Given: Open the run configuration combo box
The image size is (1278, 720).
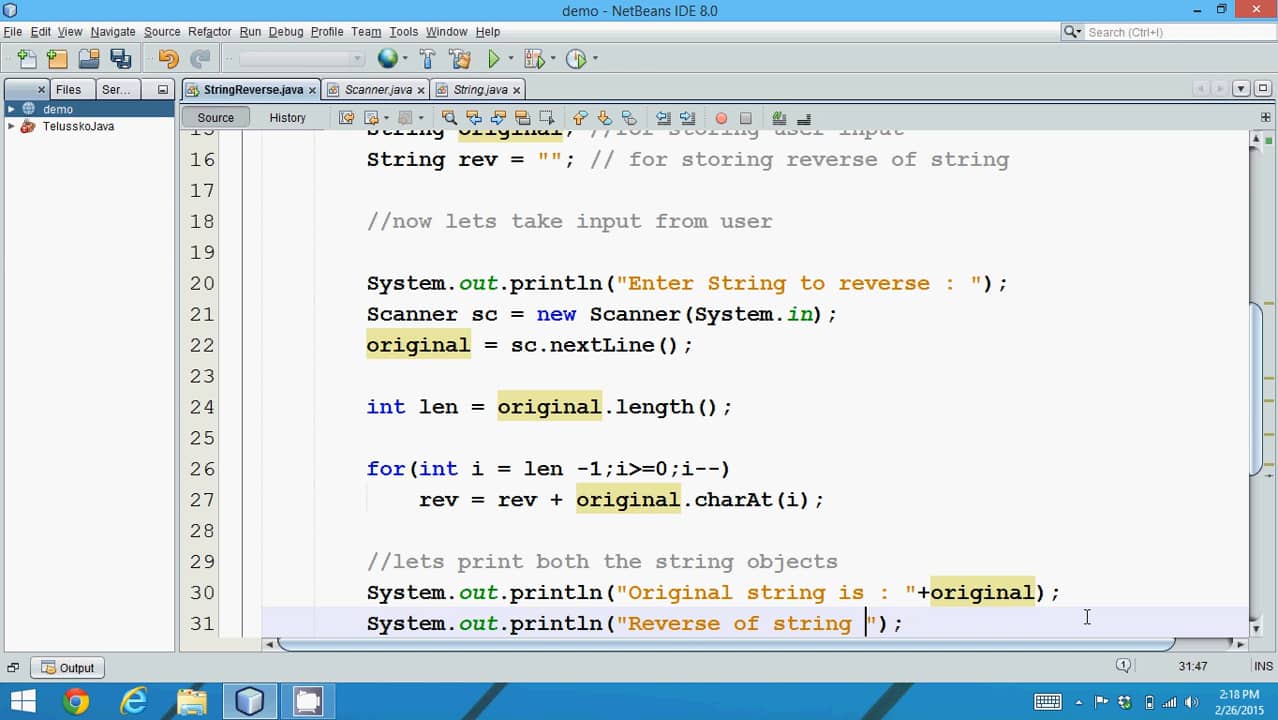Looking at the screenshot, I should tap(302, 59).
